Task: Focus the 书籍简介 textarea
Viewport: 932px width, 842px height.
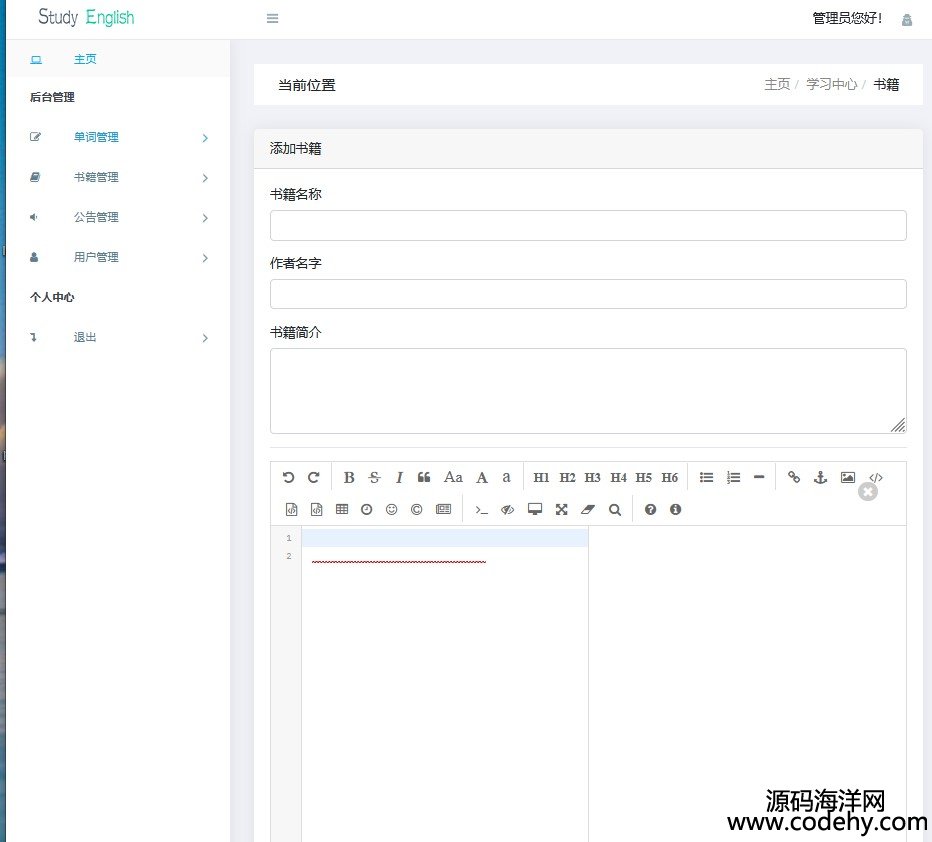Action: [588, 391]
